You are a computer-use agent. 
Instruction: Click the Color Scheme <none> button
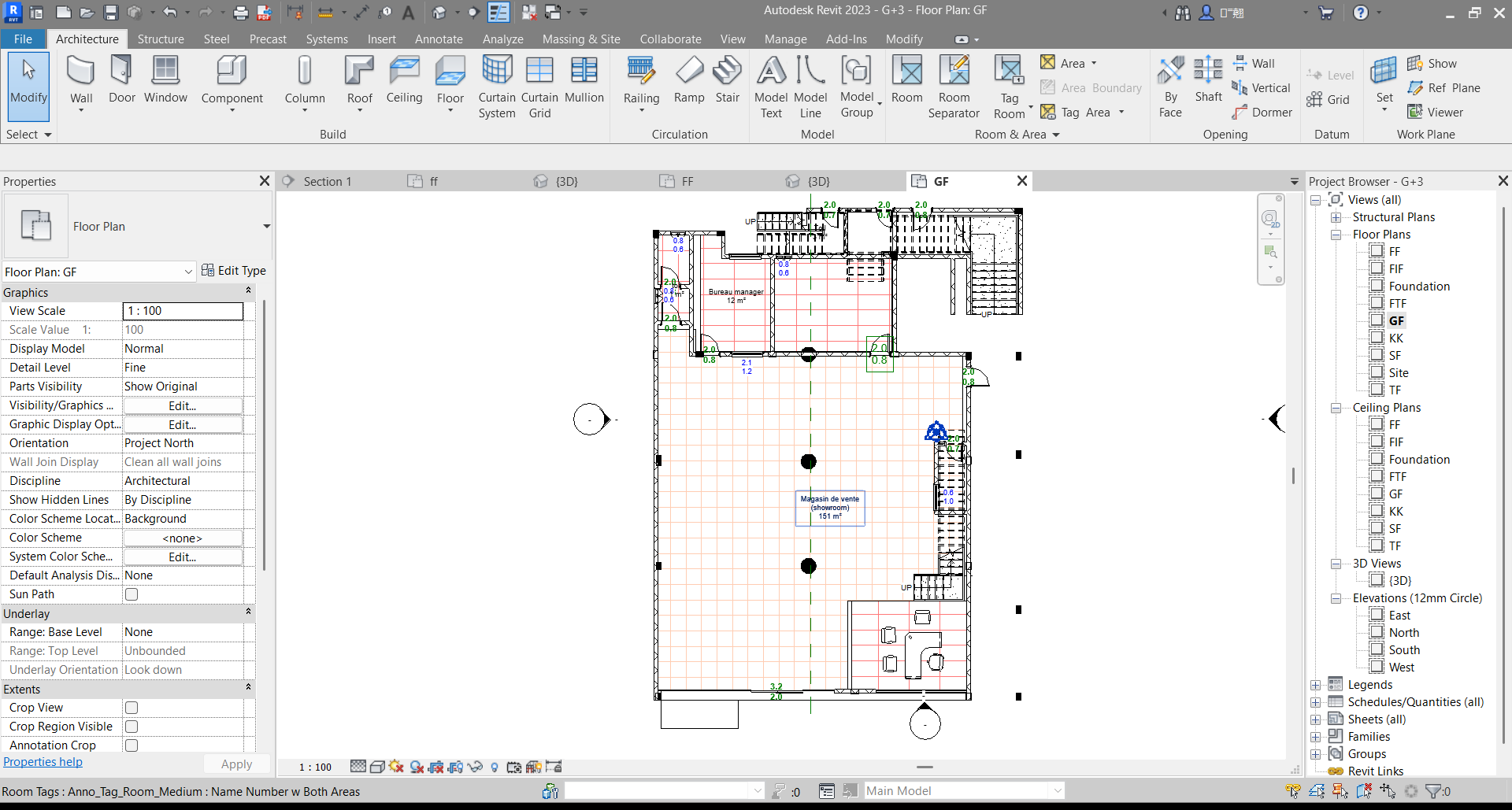(x=183, y=538)
